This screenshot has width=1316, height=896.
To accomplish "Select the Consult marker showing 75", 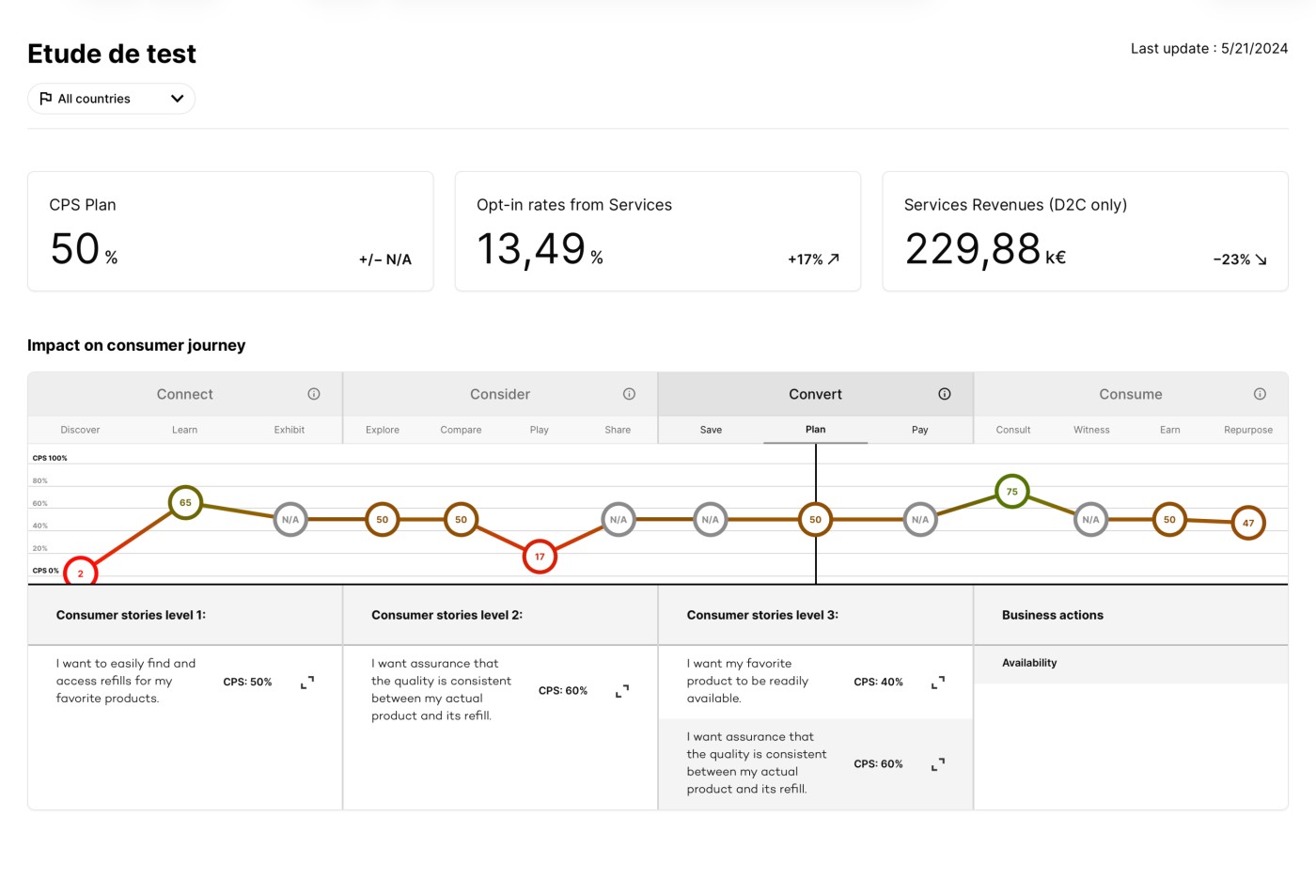I will [1011, 492].
